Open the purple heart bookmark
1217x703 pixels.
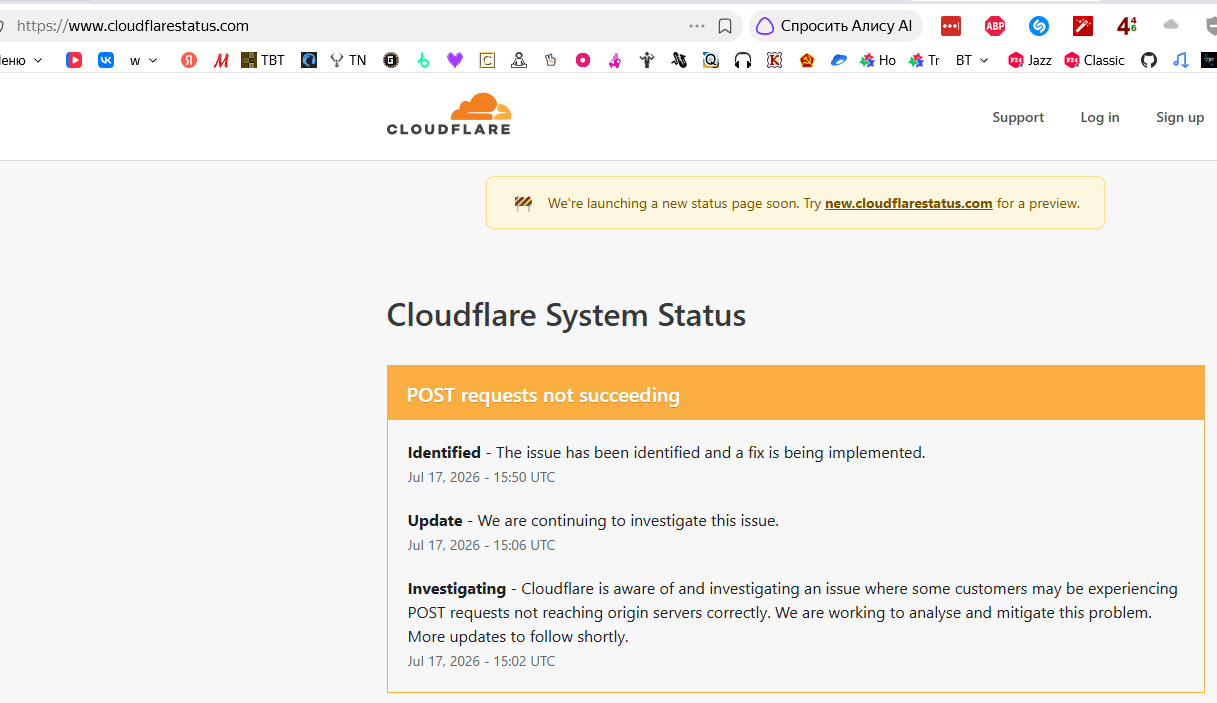(x=455, y=60)
